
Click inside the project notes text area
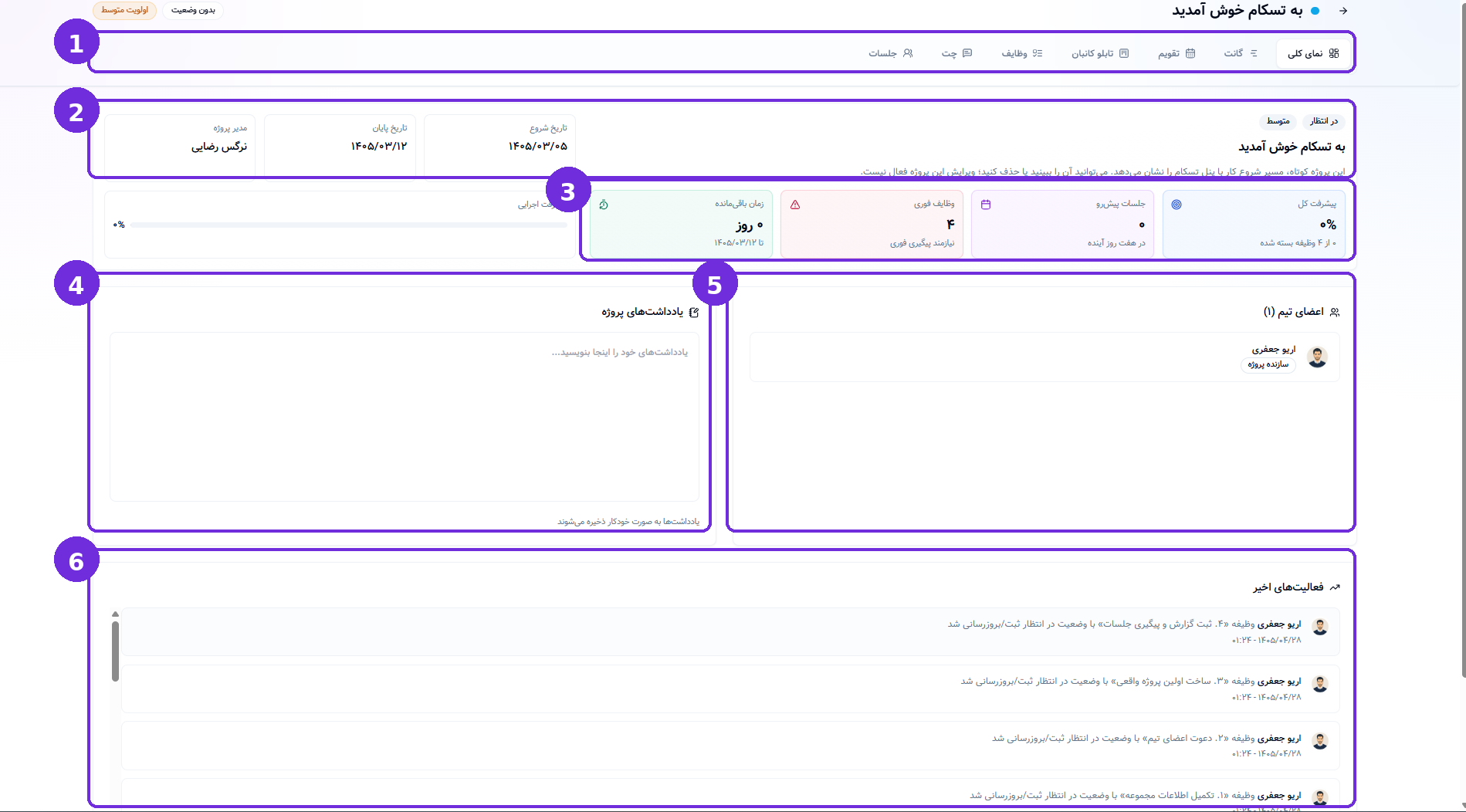pos(405,417)
